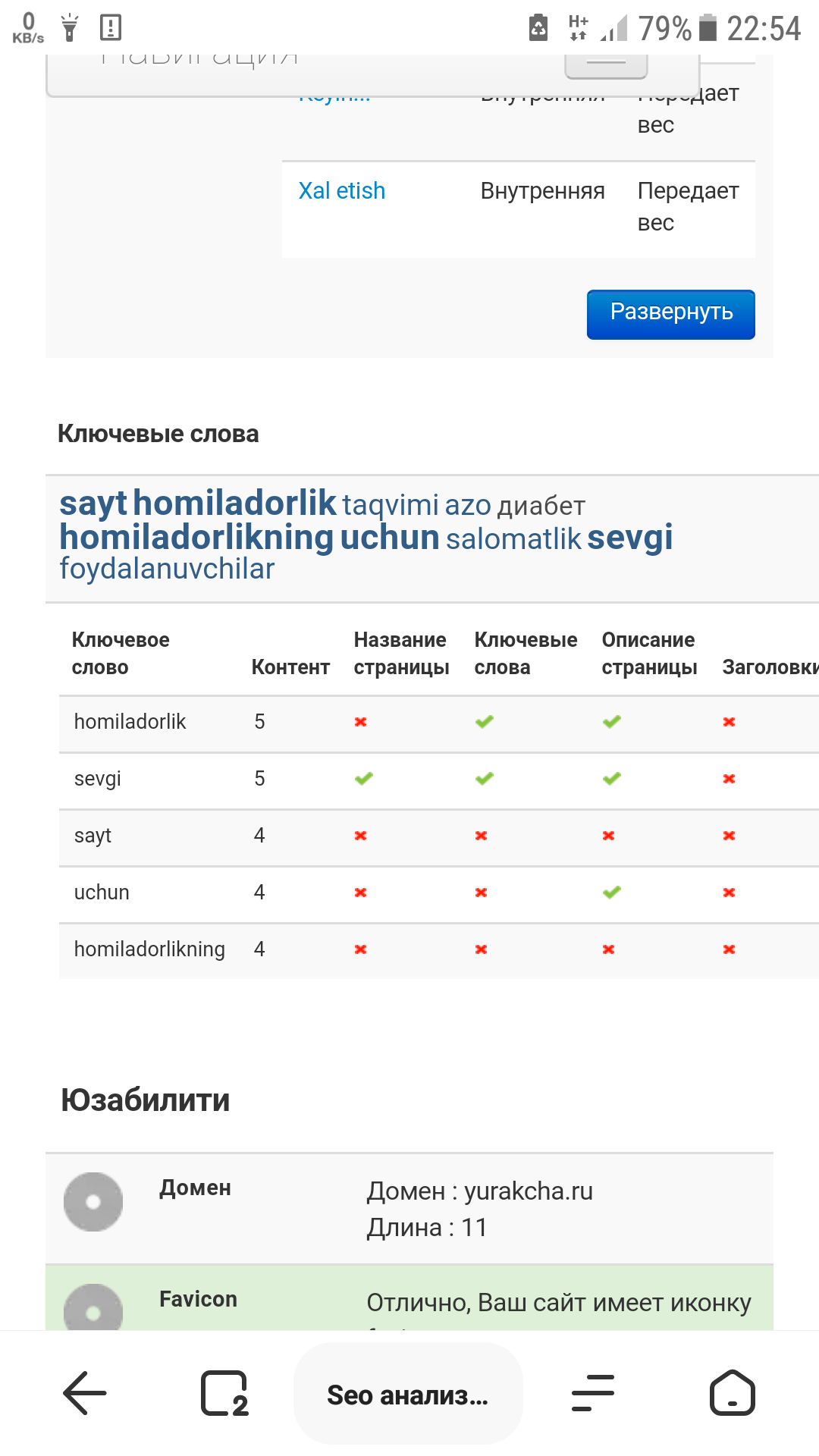The width and height of the screenshot is (819, 1456).
Task: Click the Контент column header
Action: (x=290, y=667)
